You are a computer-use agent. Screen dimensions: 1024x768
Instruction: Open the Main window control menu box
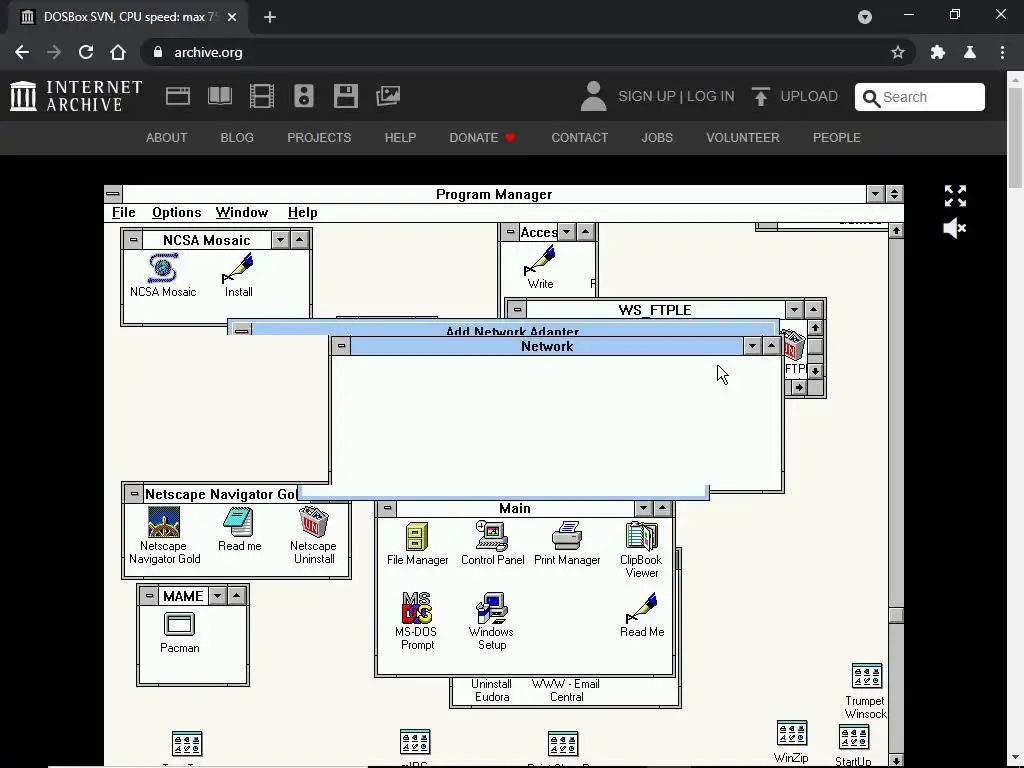pyautogui.click(x=387, y=508)
